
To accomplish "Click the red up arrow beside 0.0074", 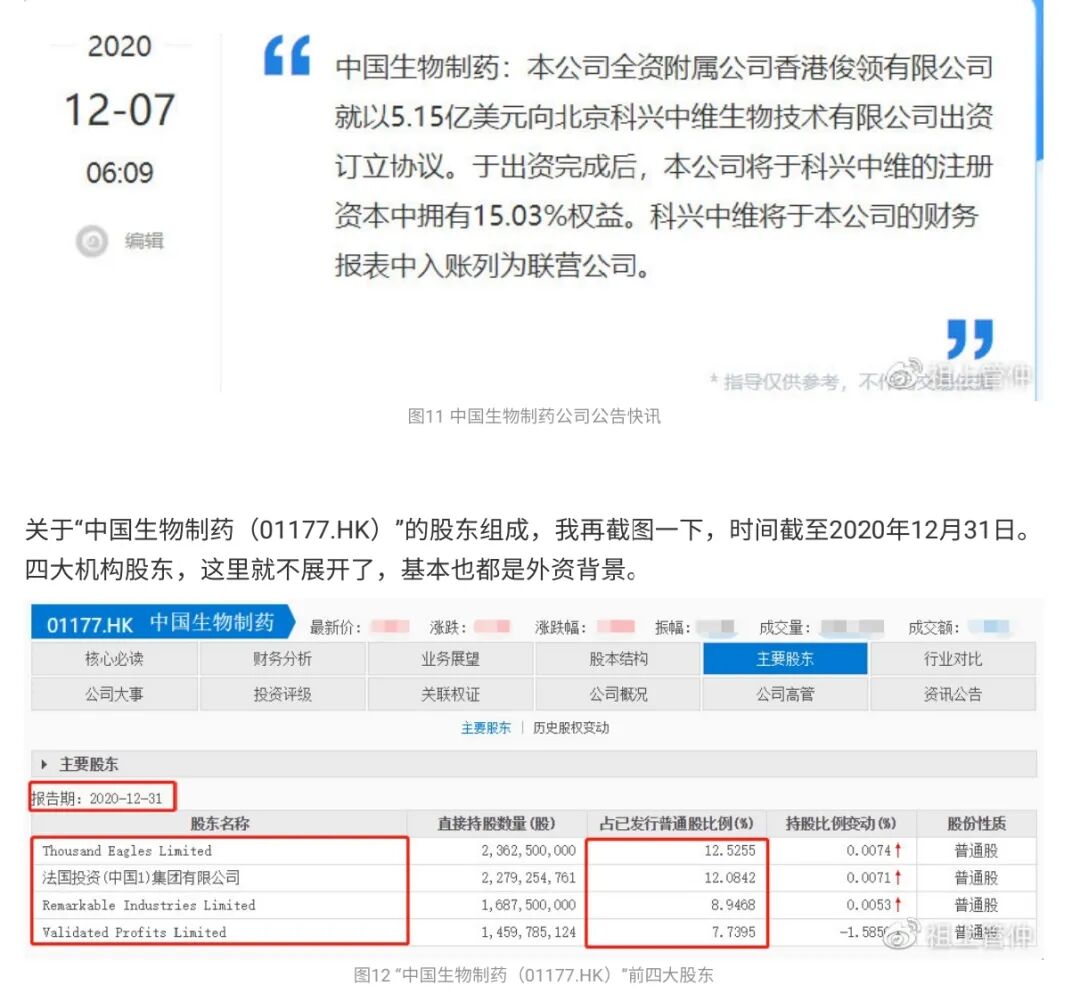I will [898, 850].
